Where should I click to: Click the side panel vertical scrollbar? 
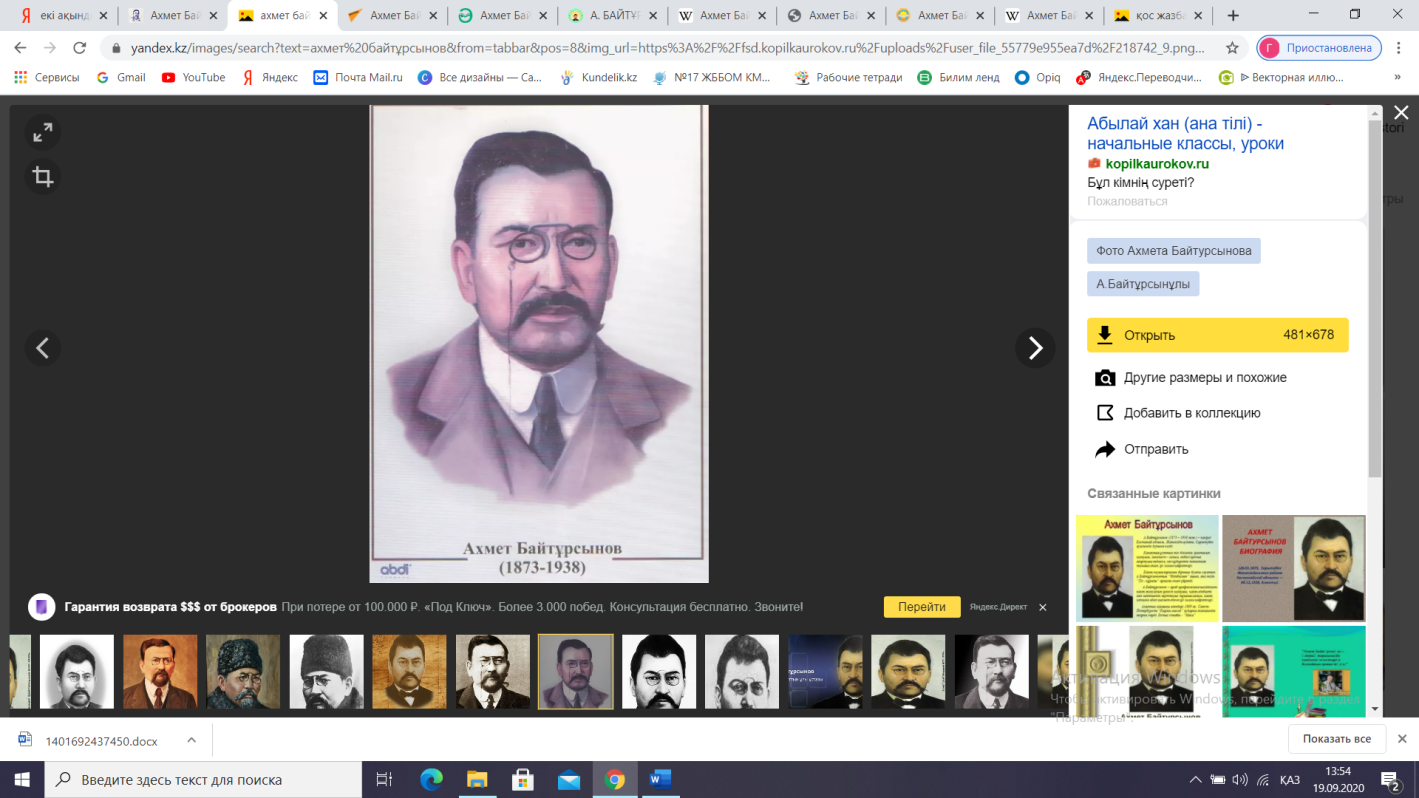[x=1375, y=300]
